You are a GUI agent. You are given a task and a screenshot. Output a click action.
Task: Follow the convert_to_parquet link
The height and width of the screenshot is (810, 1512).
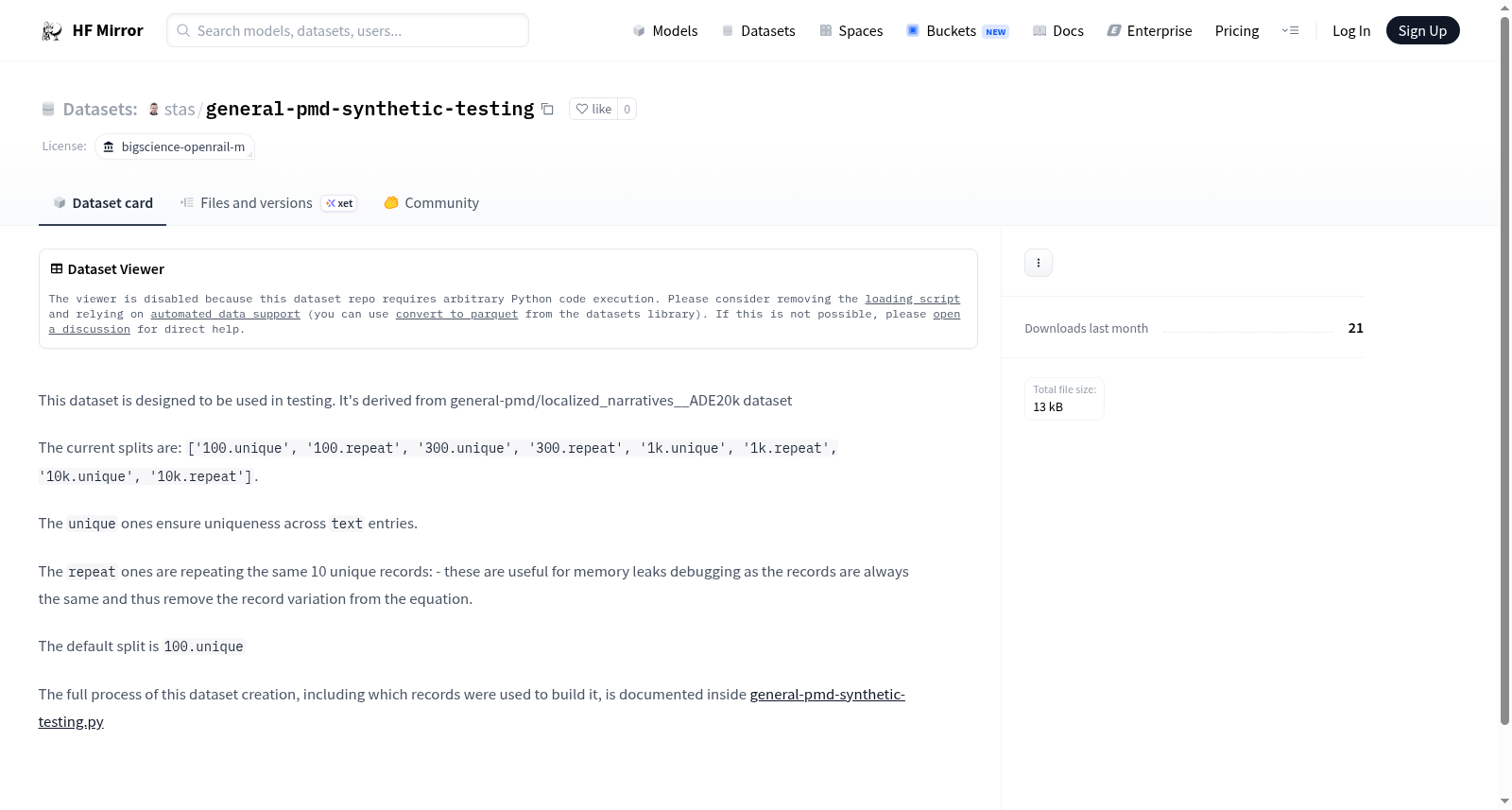point(456,314)
